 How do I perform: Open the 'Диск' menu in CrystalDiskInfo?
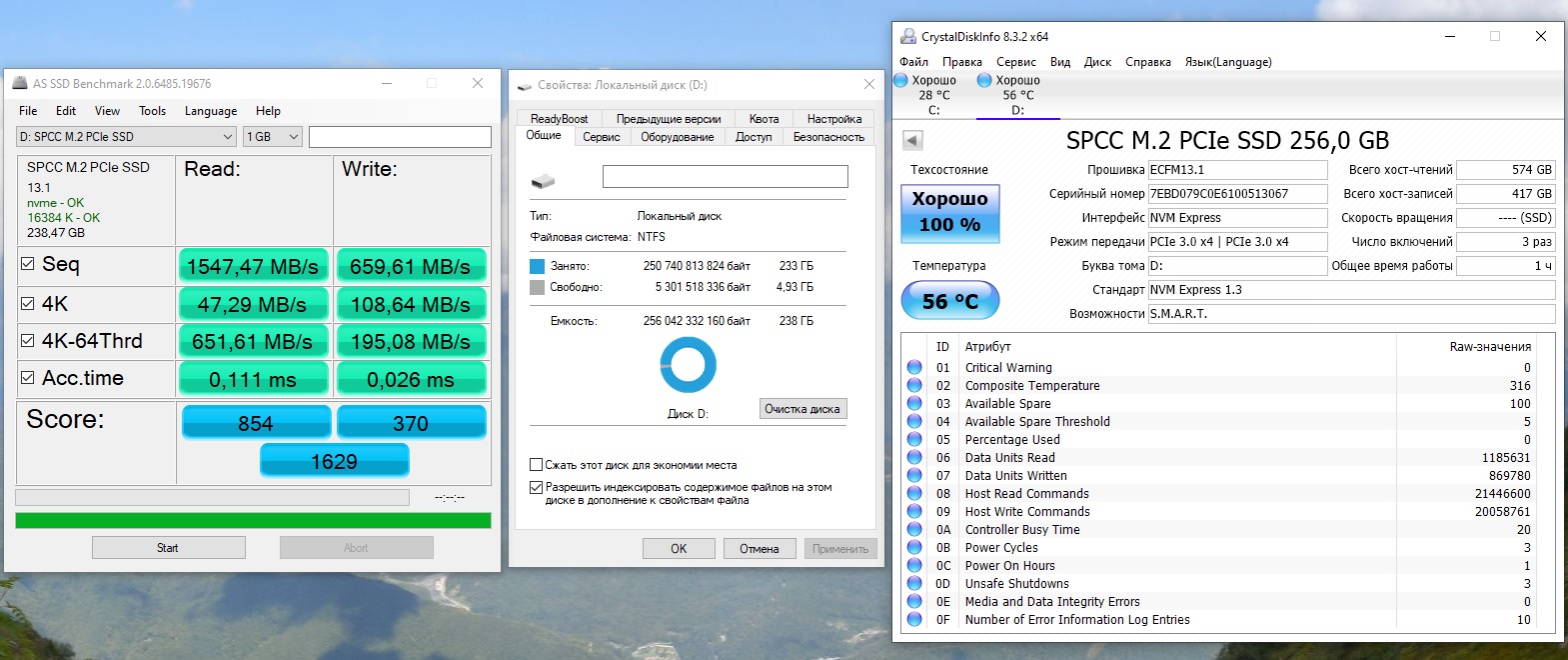[x=1097, y=62]
